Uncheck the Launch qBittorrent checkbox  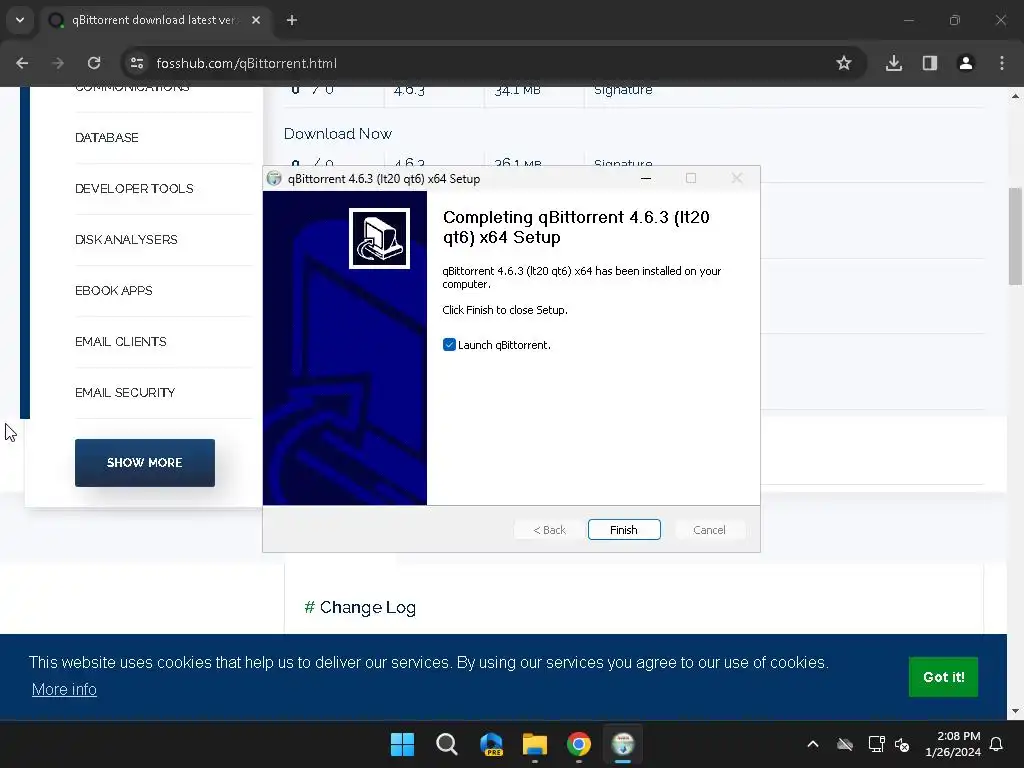pyautogui.click(x=449, y=345)
